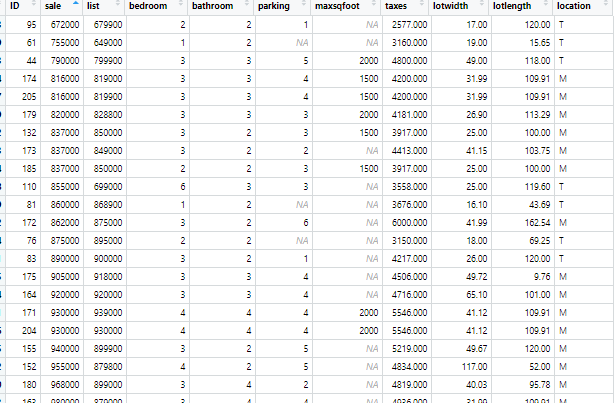Click the list price 879800
The image size is (615, 403).
click(x=108, y=367)
